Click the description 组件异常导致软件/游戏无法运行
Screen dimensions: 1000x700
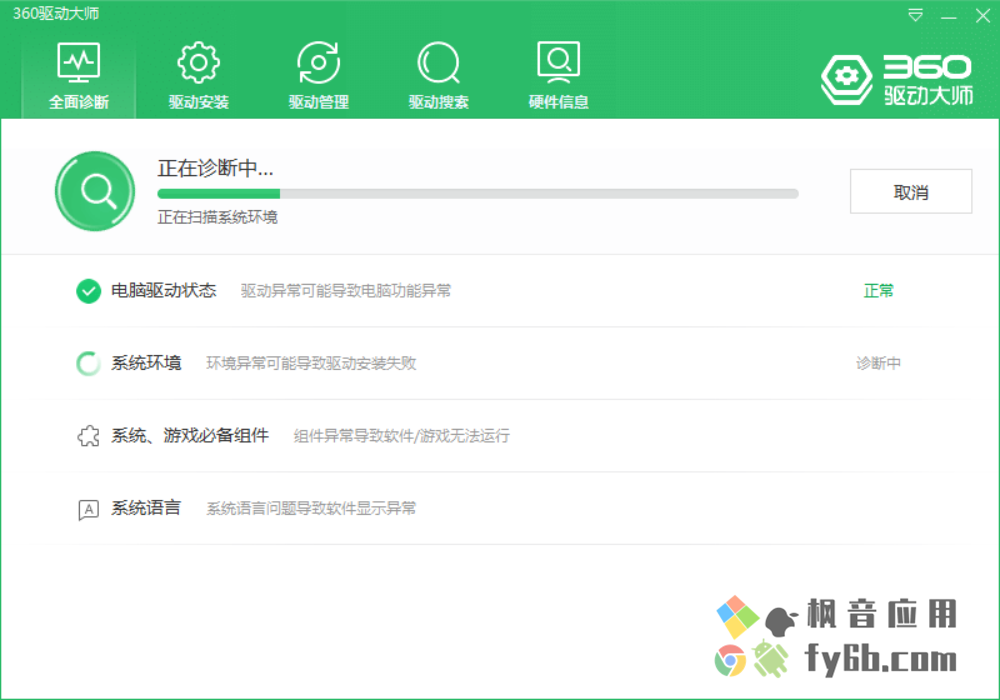click(401, 436)
